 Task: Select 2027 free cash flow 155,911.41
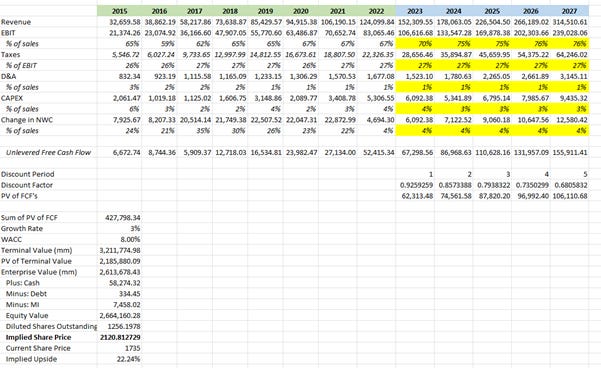tap(570, 153)
